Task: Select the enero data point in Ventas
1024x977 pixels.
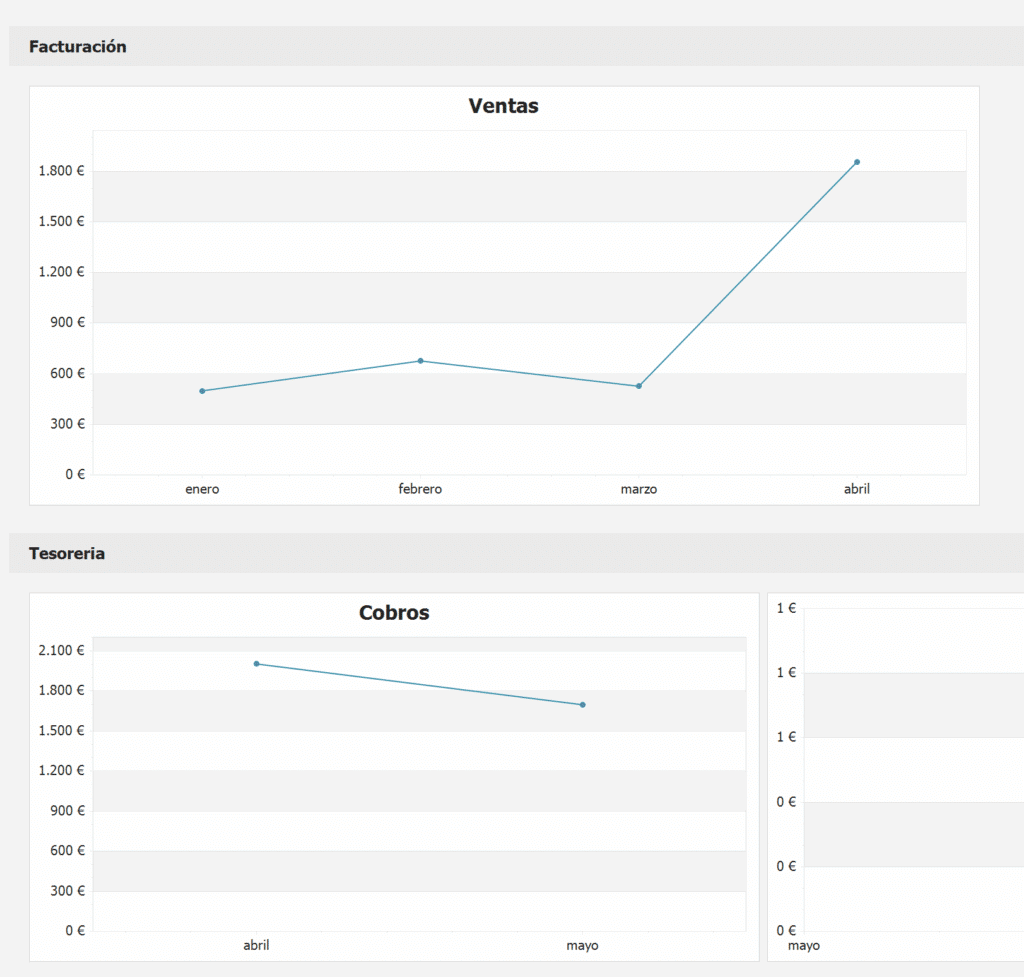Action: point(202,391)
